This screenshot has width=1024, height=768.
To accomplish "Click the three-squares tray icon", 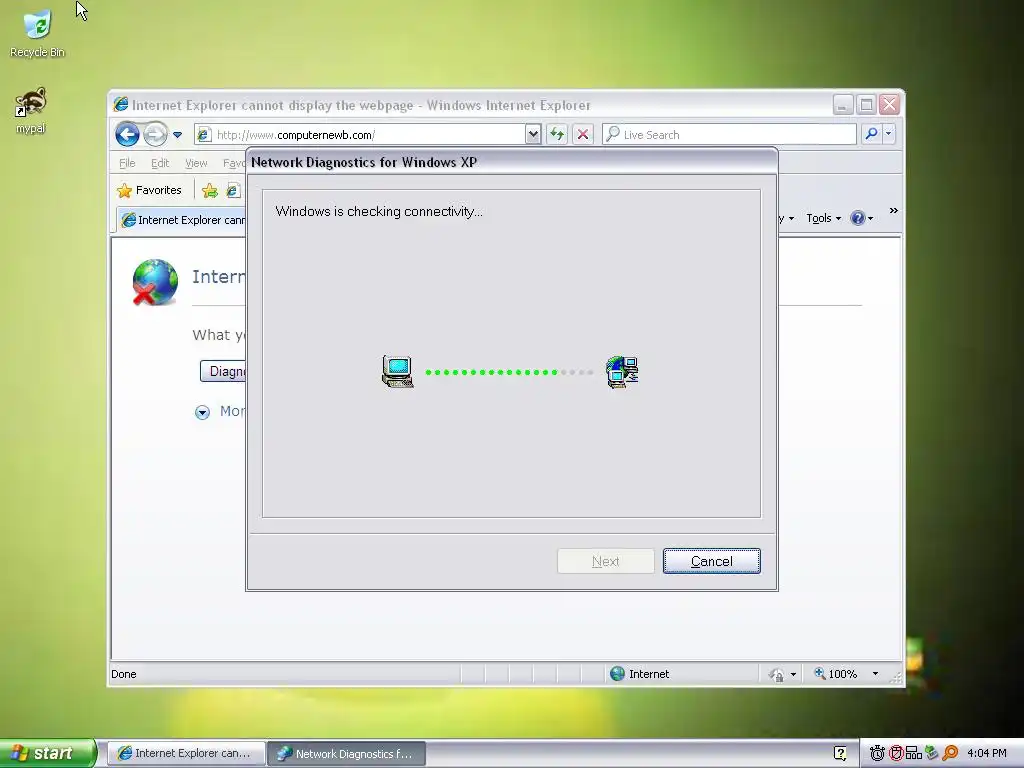I will click(914, 753).
